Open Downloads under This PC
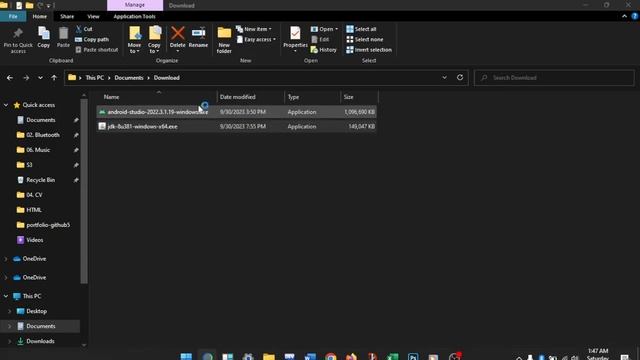This screenshot has height=360, width=640. click(40, 341)
